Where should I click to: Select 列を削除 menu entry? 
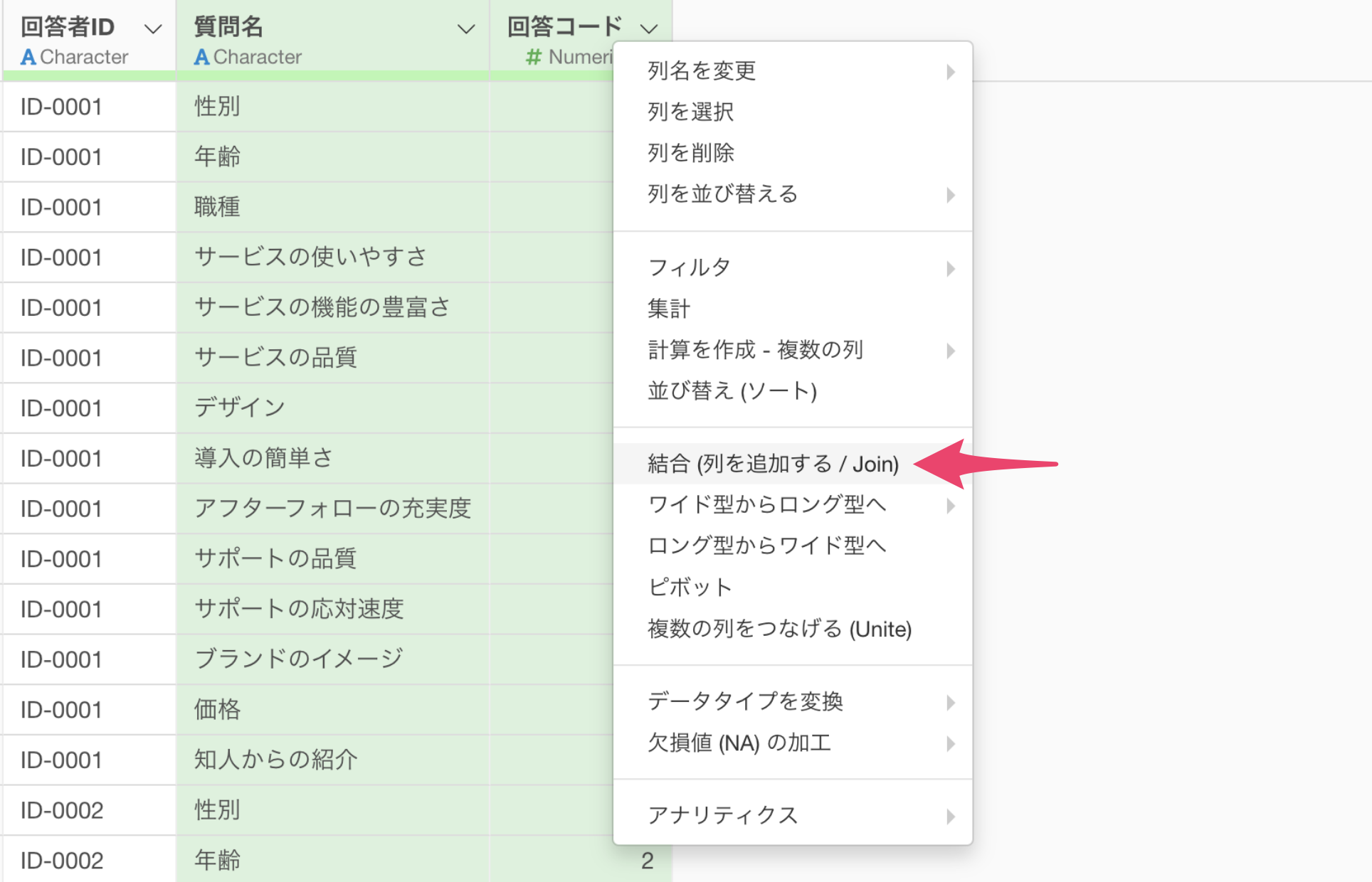690,153
